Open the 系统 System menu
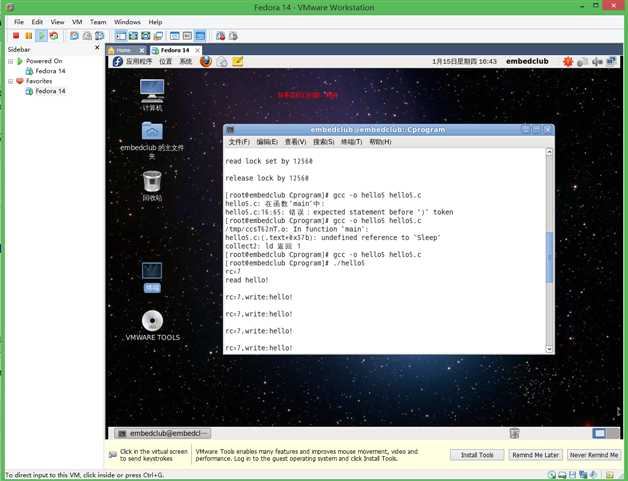Image resolution: width=628 pixels, height=481 pixels. coord(185,61)
